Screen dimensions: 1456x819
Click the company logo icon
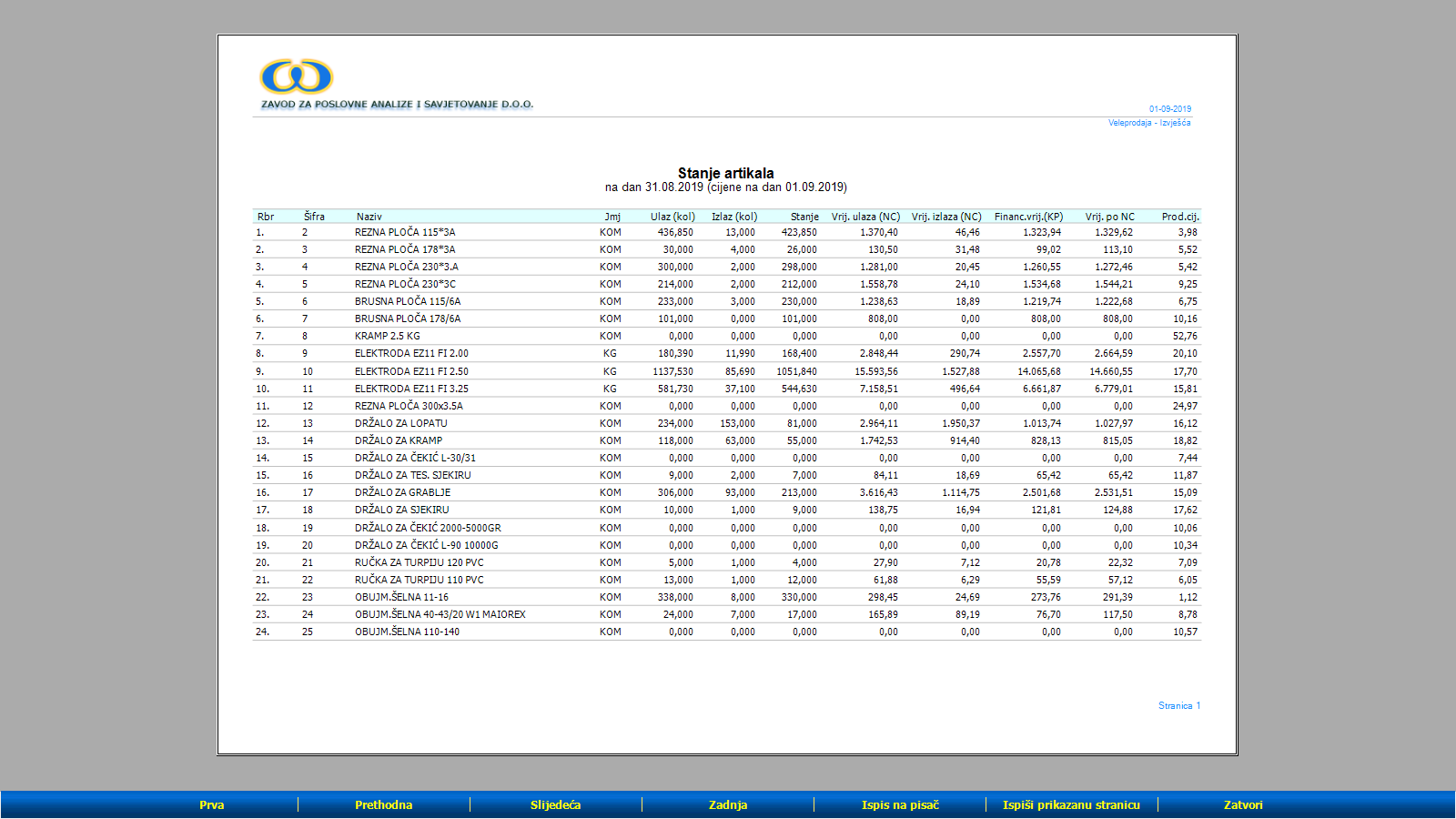[297, 76]
